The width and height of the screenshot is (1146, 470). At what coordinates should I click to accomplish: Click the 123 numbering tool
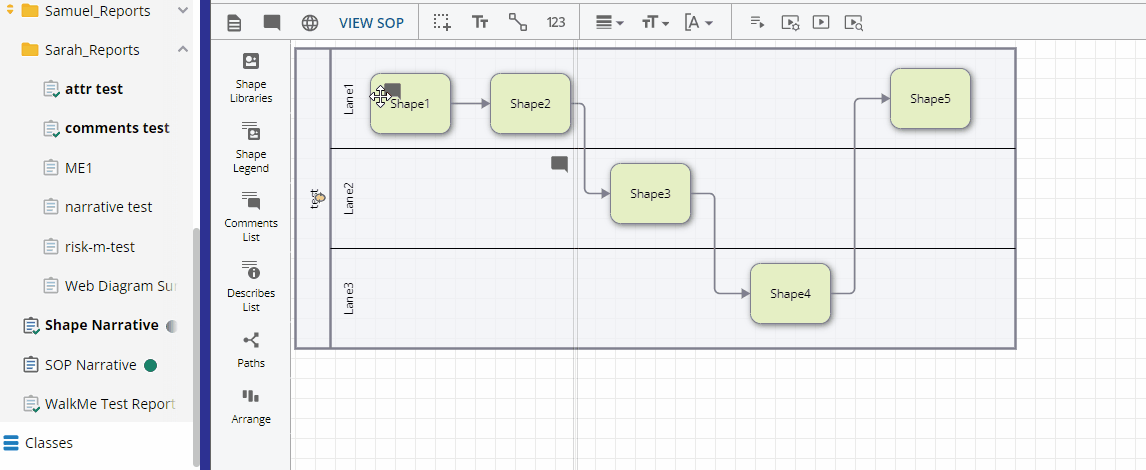point(556,22)
